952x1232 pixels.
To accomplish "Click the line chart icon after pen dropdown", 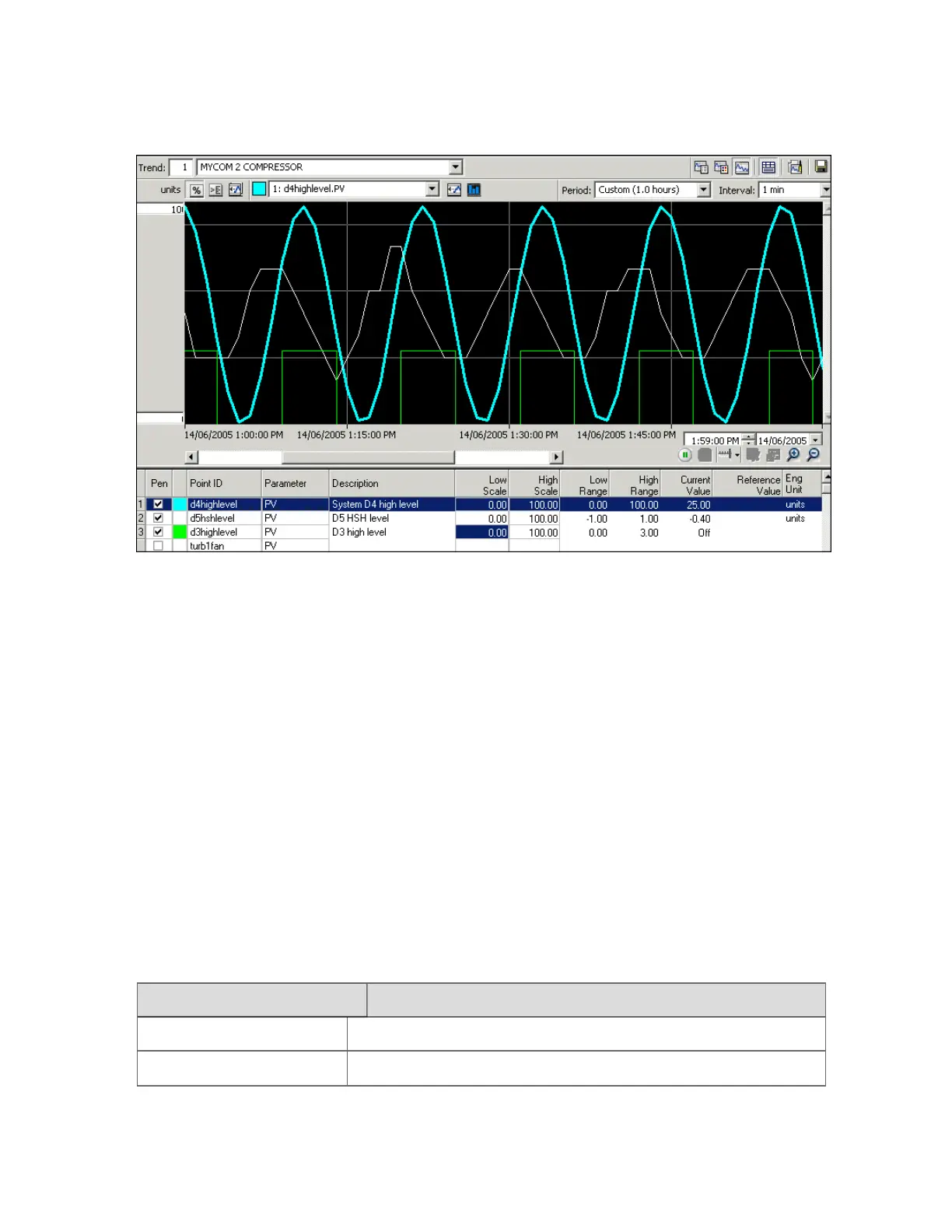I will pos(454,190).
